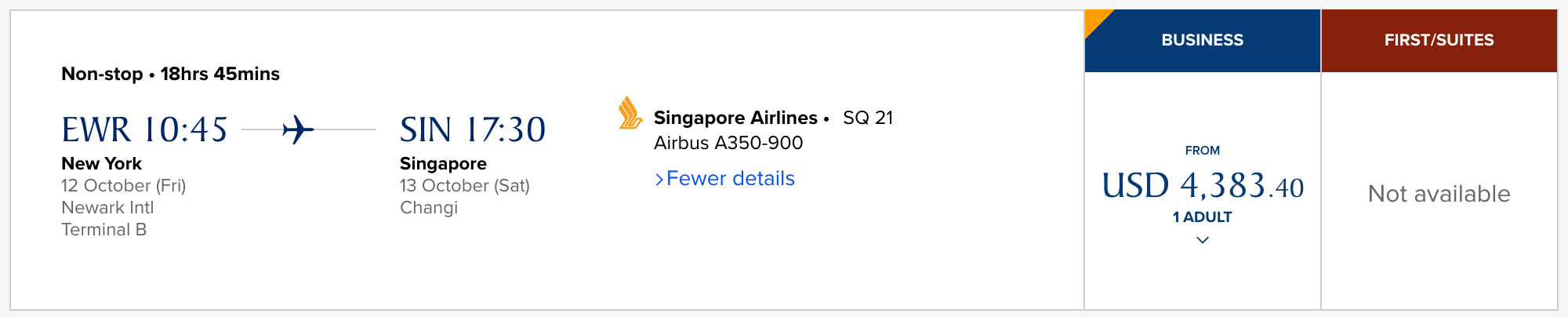Click the EWR 10:45 departure time
Screen dimensions: 1568x317
[x=145, y=129]
